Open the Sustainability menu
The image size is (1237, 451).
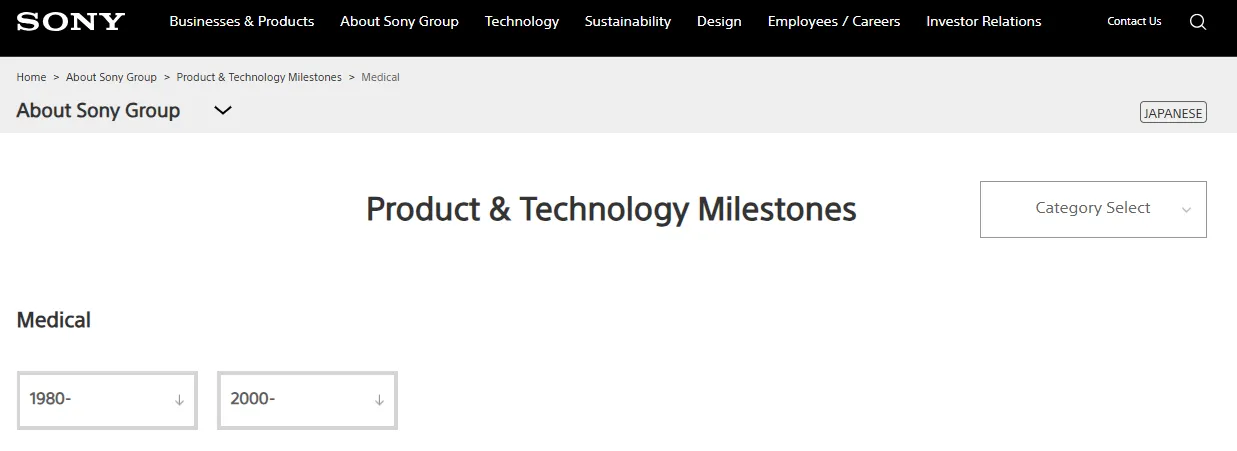pos(628,21)
